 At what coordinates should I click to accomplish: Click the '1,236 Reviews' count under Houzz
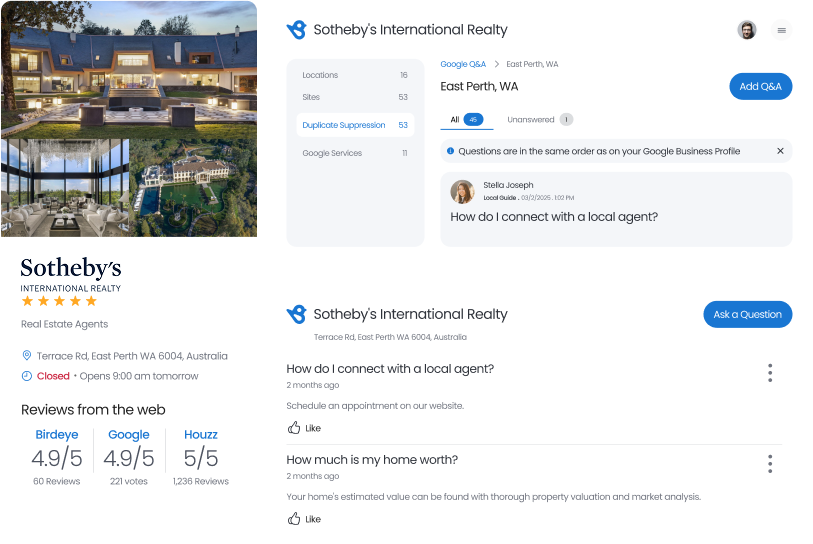(201, 481)
